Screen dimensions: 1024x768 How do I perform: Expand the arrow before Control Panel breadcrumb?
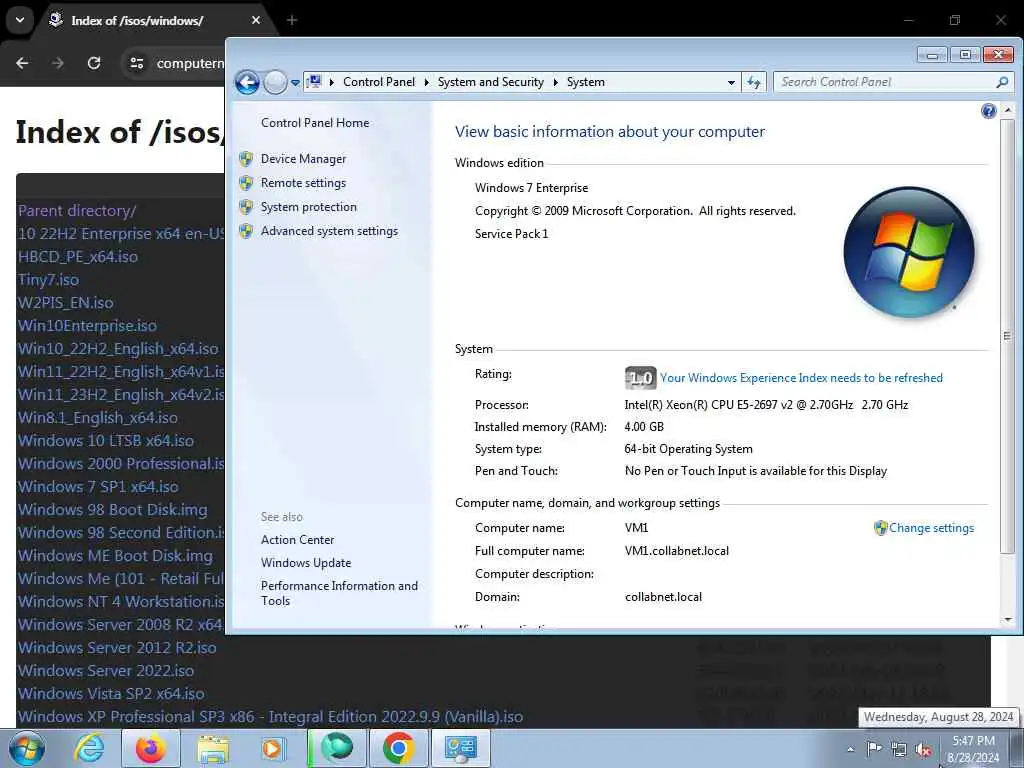pyautogui.click(x=332, y=82)
